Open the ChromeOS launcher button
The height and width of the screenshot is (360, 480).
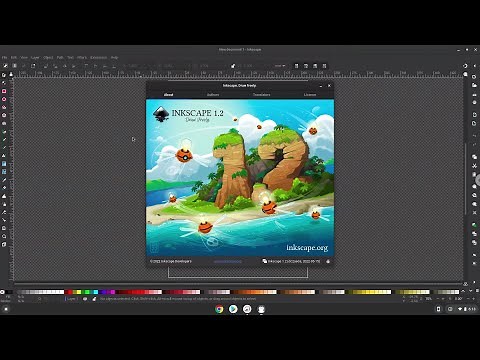6,309
